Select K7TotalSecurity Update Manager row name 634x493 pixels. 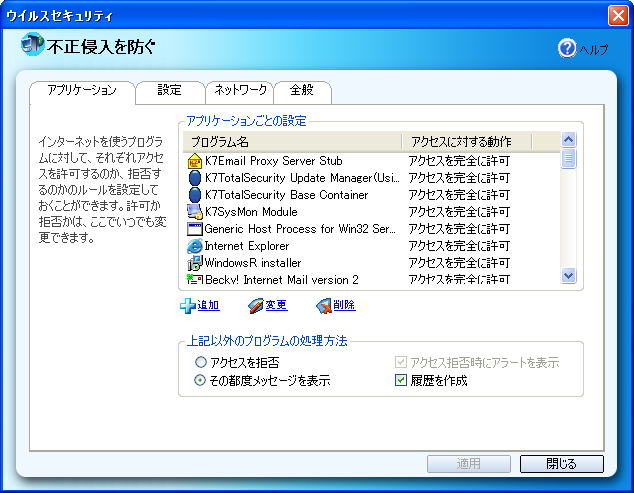(302, 178)
